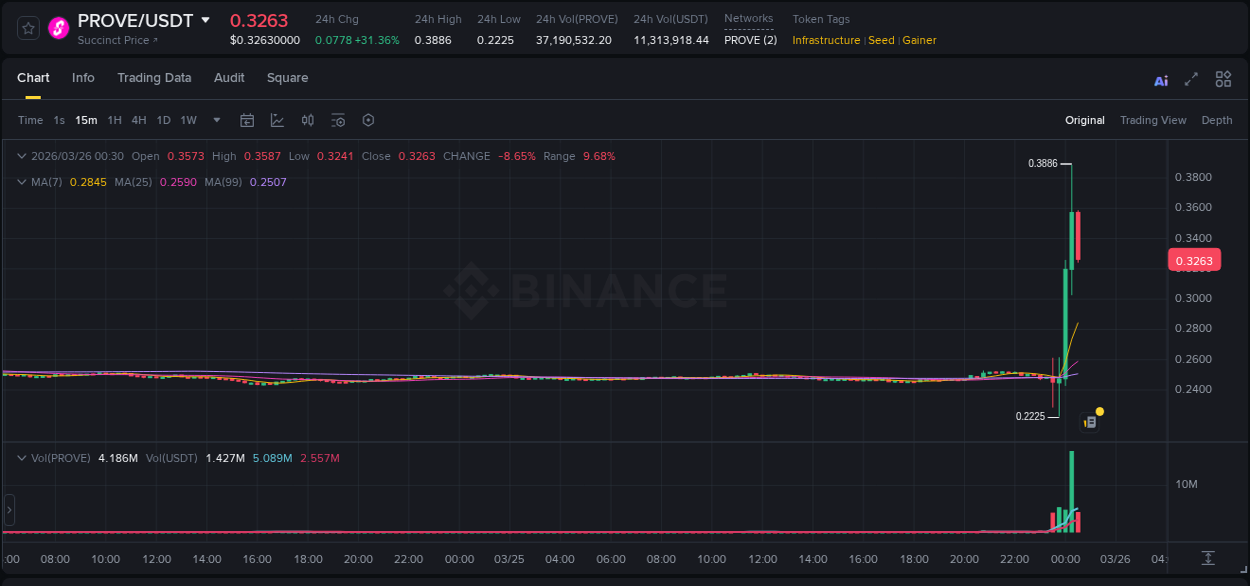Open the date range calendar picker

[x=247, y=120]
